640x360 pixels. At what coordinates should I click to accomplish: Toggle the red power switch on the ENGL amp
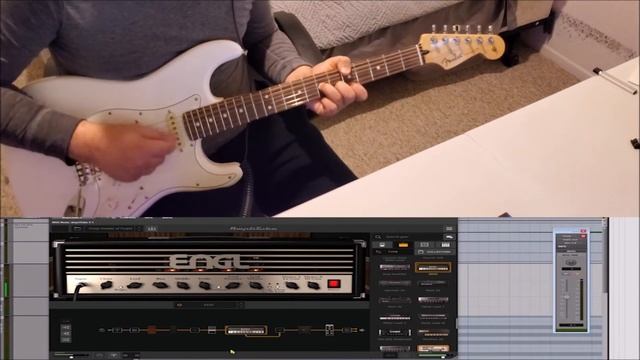point(333,284)
